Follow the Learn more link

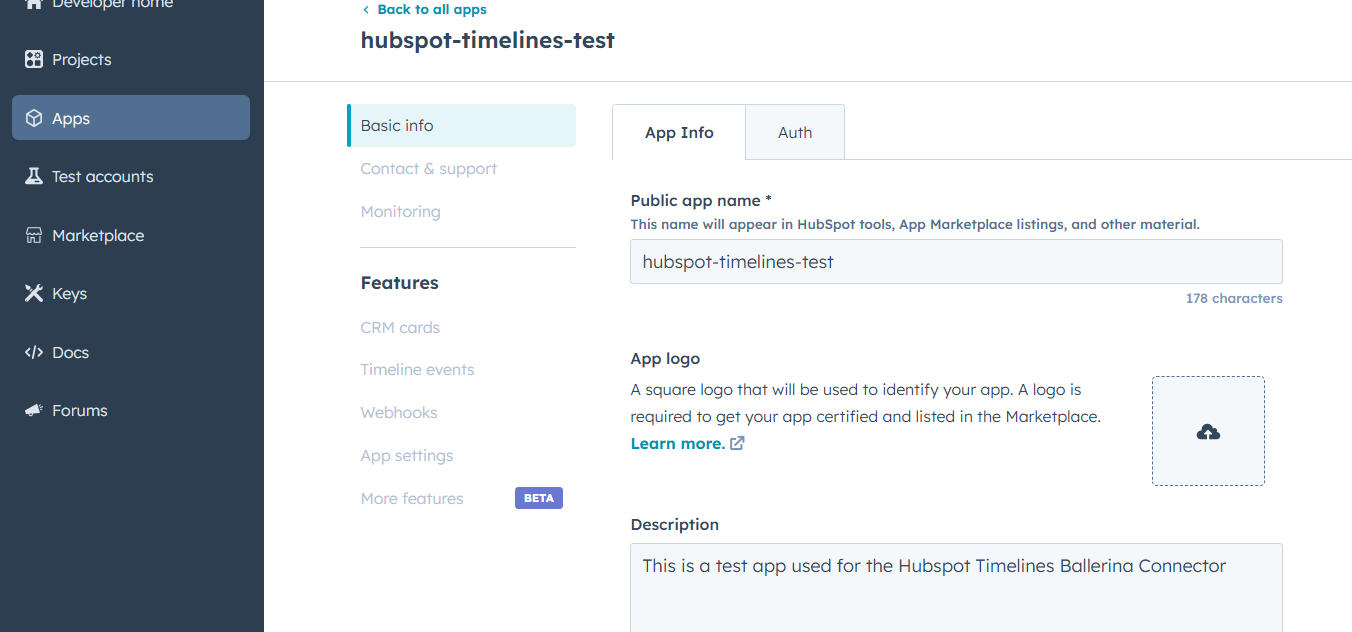[678, 443]
